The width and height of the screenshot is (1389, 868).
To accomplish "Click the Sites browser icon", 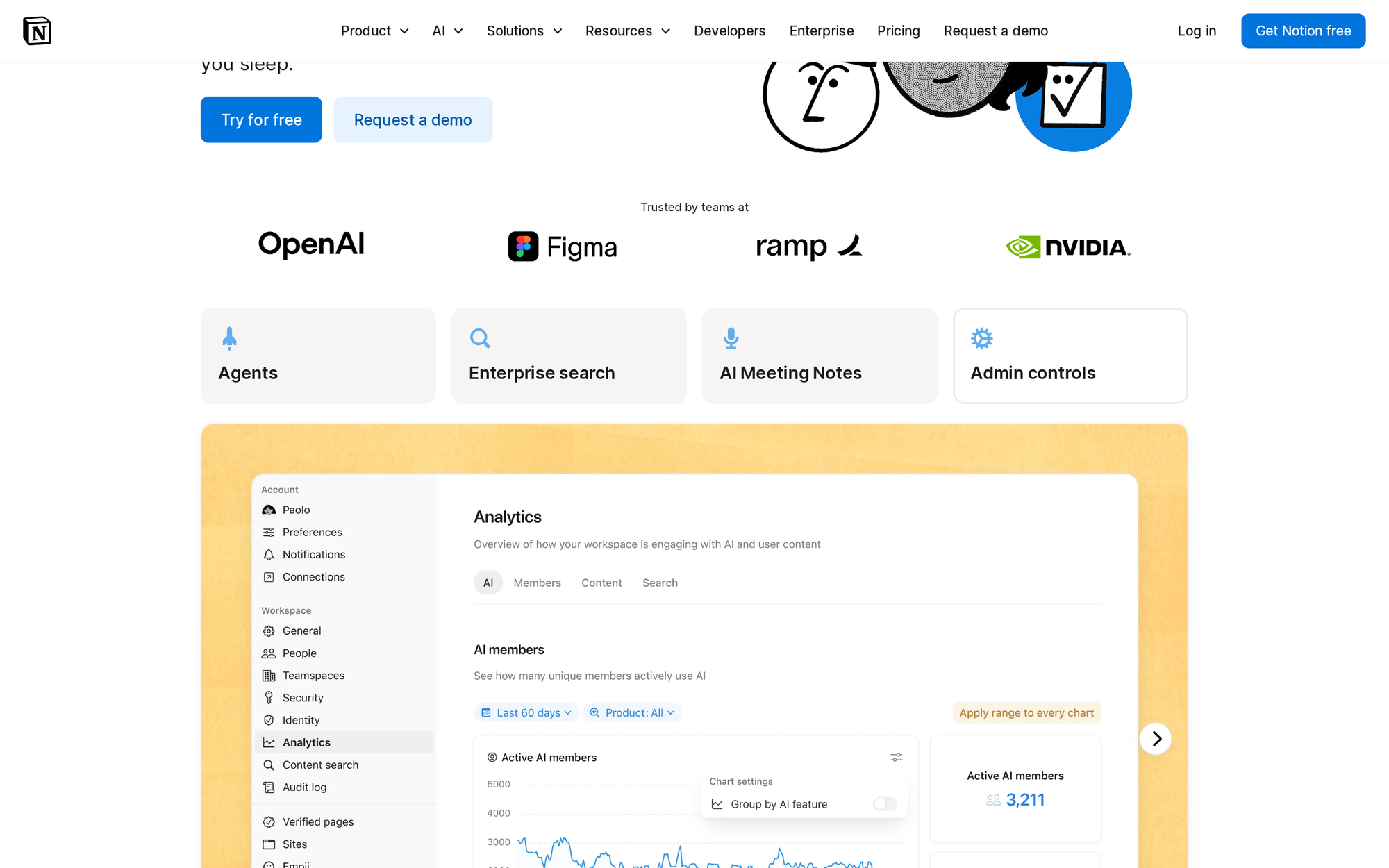I will [x=269, y=844].
